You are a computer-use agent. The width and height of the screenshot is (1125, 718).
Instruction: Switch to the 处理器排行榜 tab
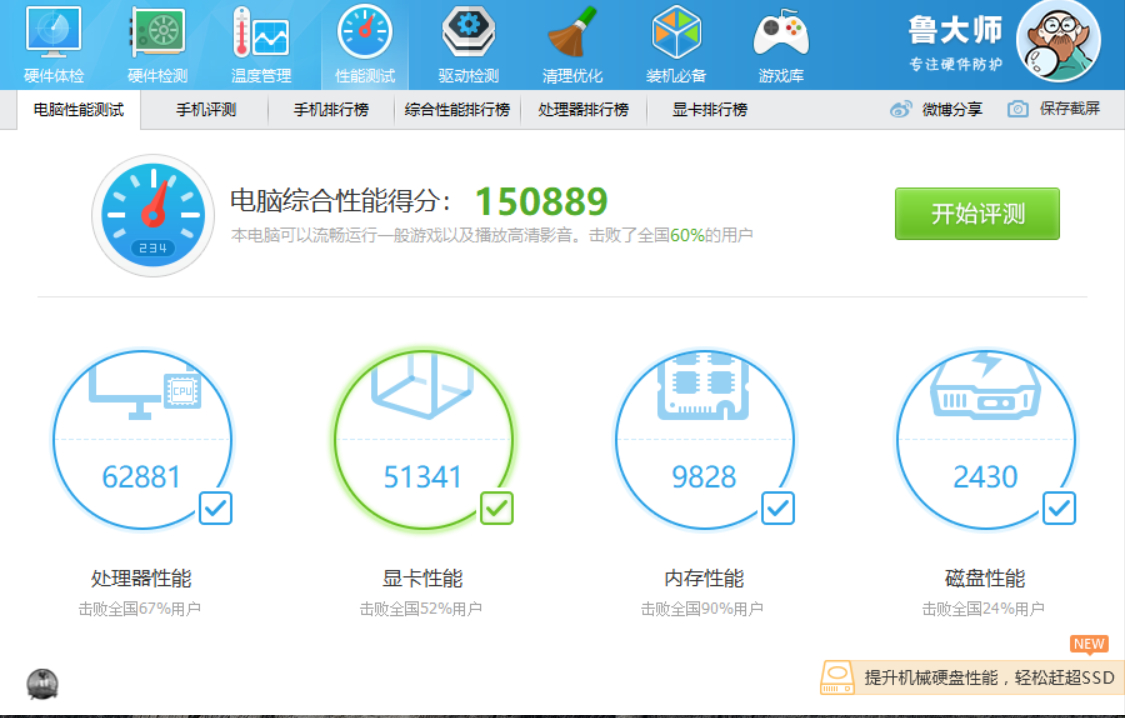583,110
